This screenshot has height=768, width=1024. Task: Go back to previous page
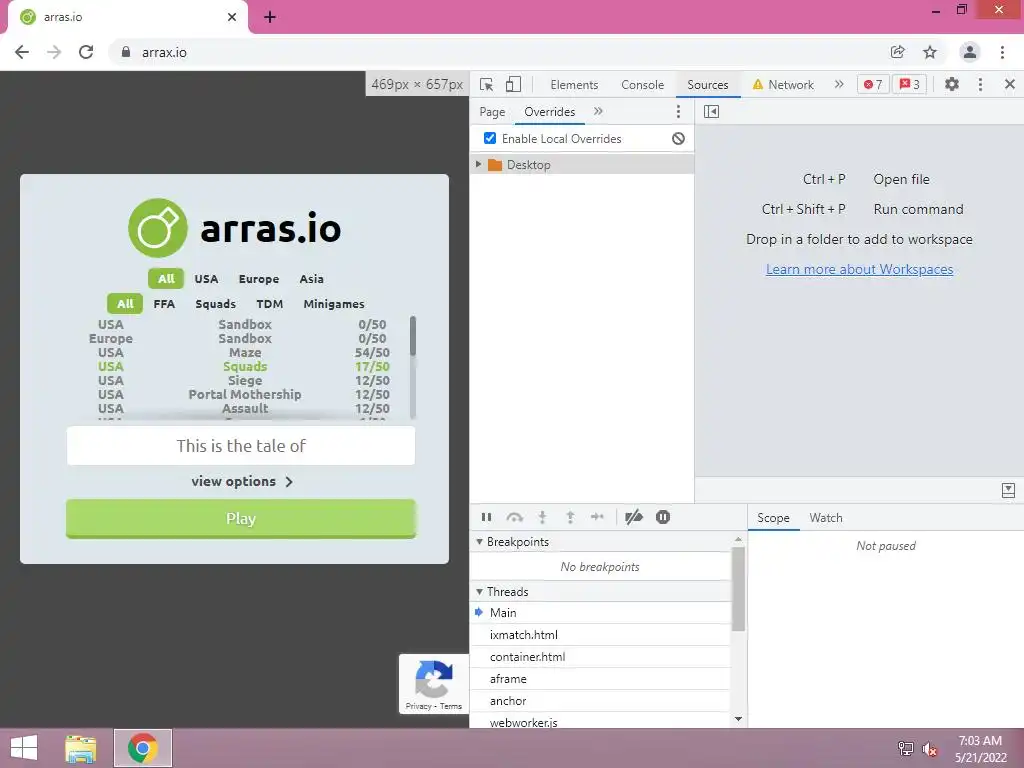click(x=22, y=52)
